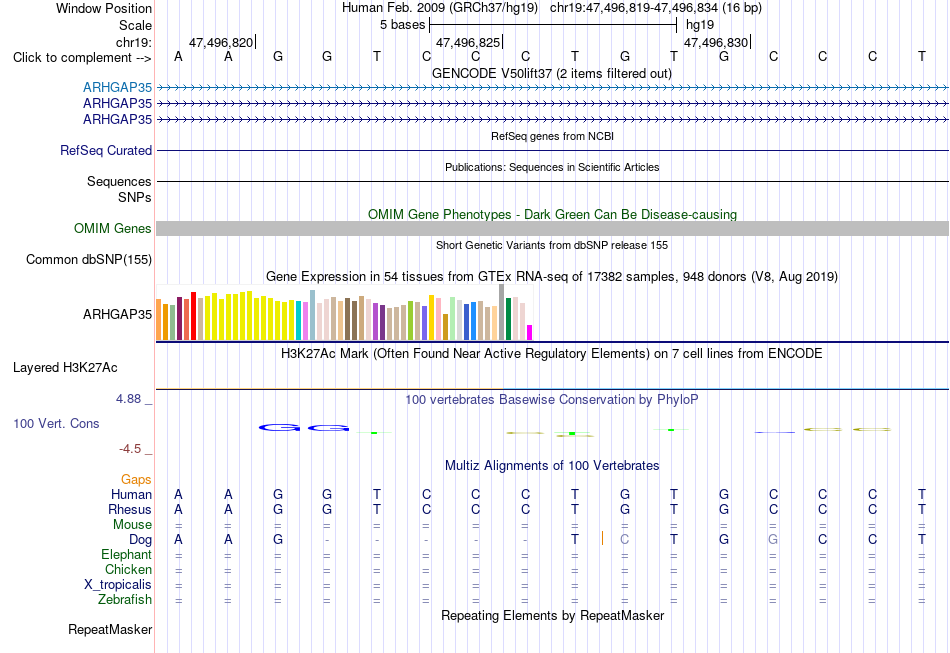Click 'OMIM Gene Phenotypes - Dark Green' track title
Screen dimensions: 950x653
click(x=552, y=214)
